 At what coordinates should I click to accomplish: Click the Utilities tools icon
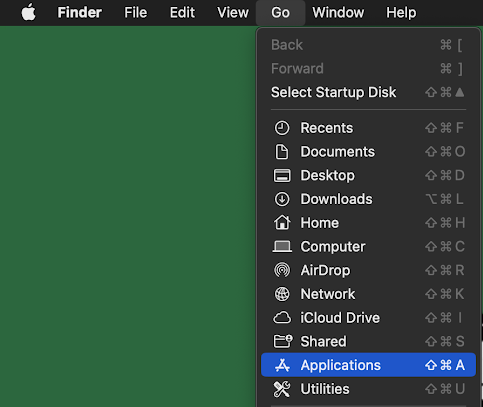pyautogui.click(x=282, y=389)
